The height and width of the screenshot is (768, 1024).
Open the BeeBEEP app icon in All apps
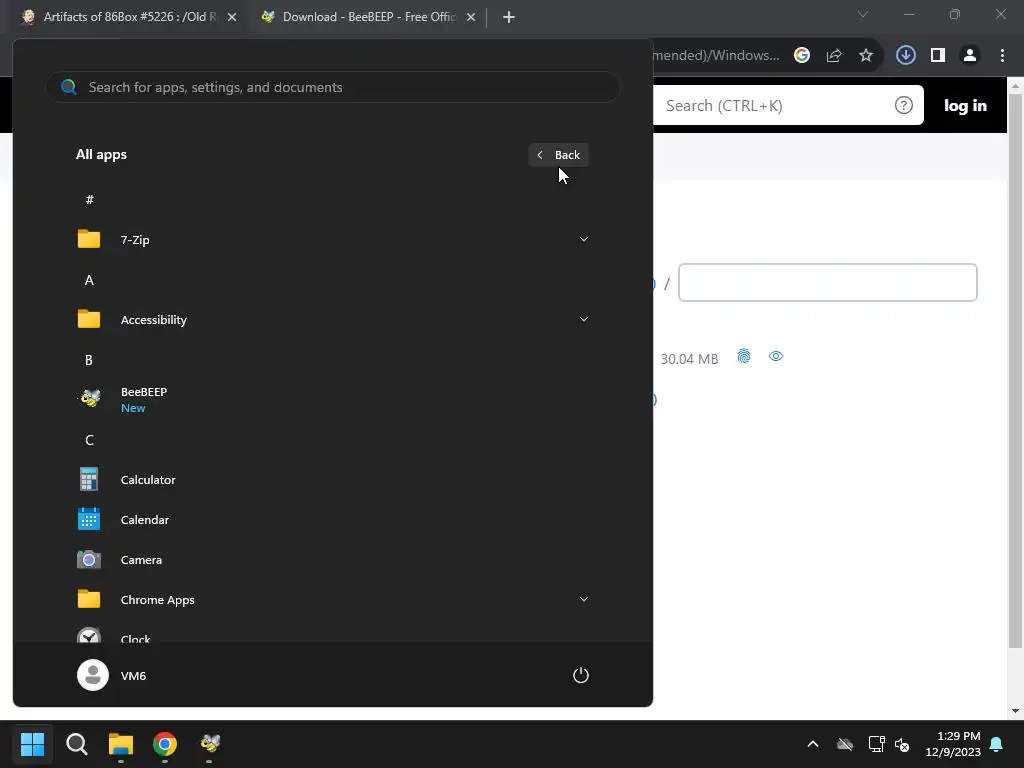89,398
